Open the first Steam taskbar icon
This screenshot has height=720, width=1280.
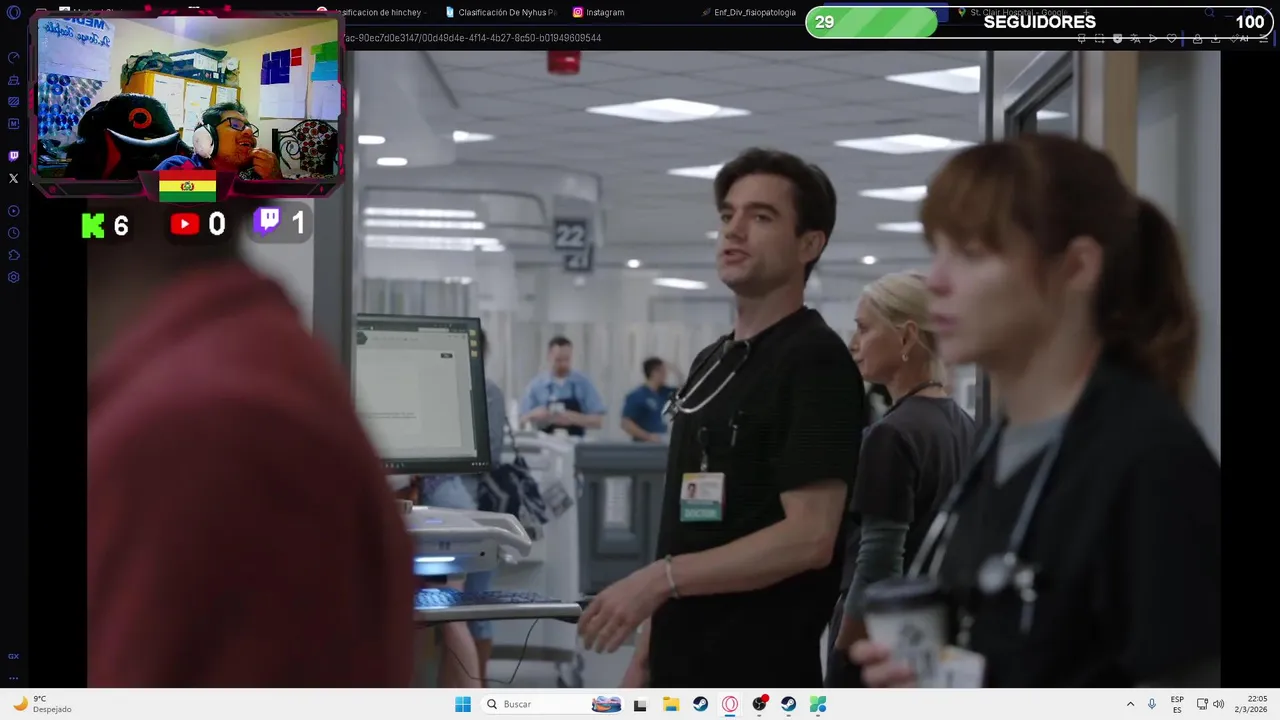click(700, 704)
